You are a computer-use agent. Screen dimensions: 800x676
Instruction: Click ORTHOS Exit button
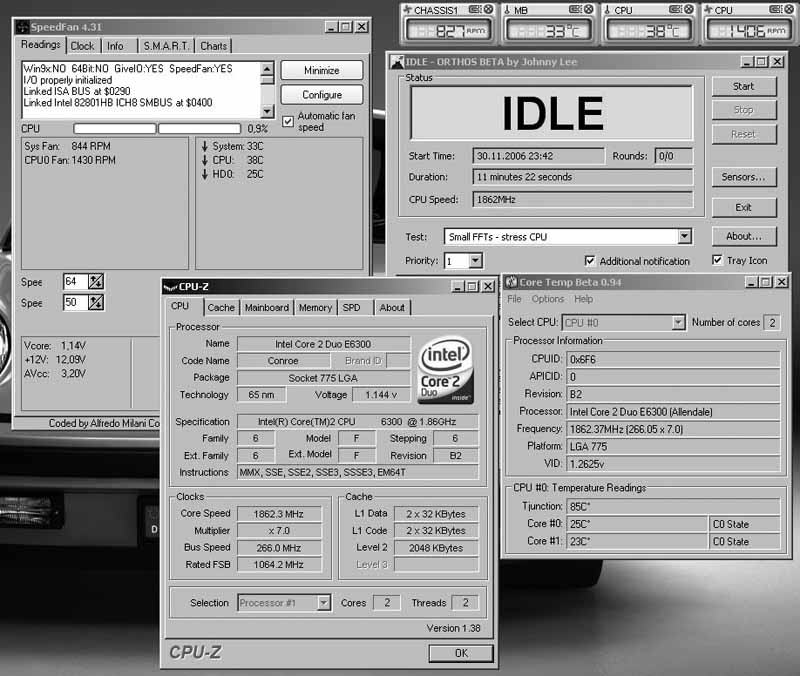tap(743, 207)
